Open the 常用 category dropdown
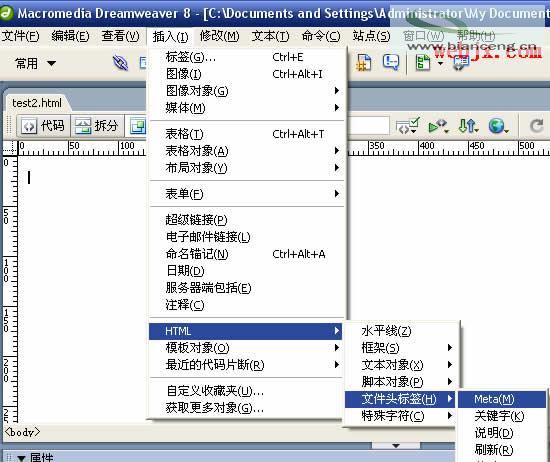Image resolution: width=550 pixels, height=462 pixels. pos(35,63)
